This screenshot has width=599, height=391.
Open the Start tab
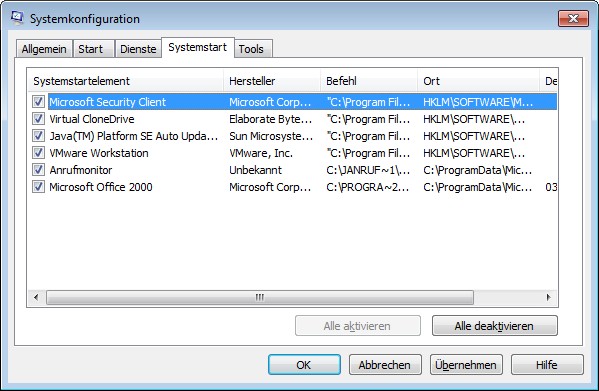pos(93,49)
